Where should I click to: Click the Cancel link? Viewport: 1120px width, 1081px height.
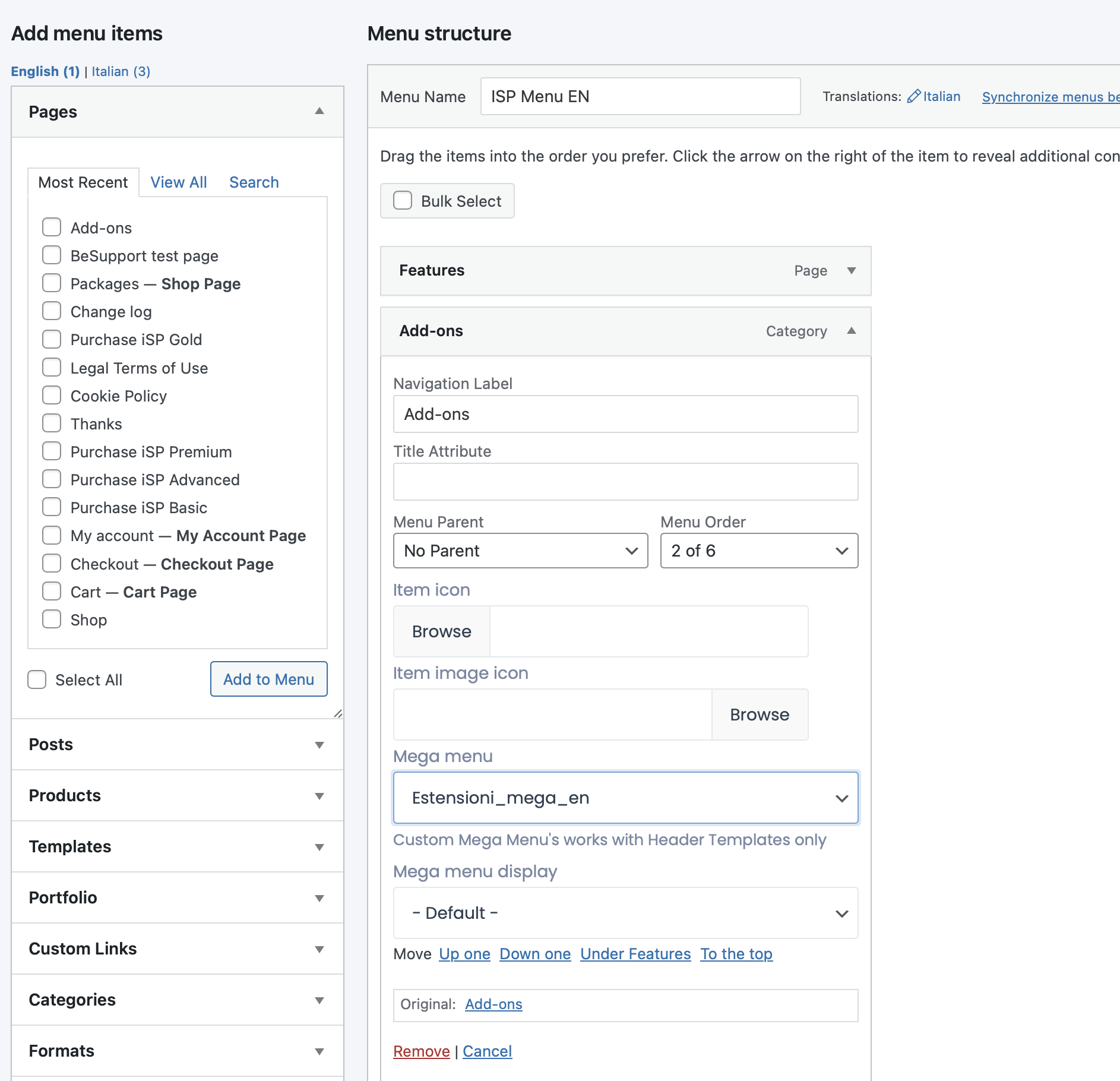pyautogui.click(x=488, y=1051)
